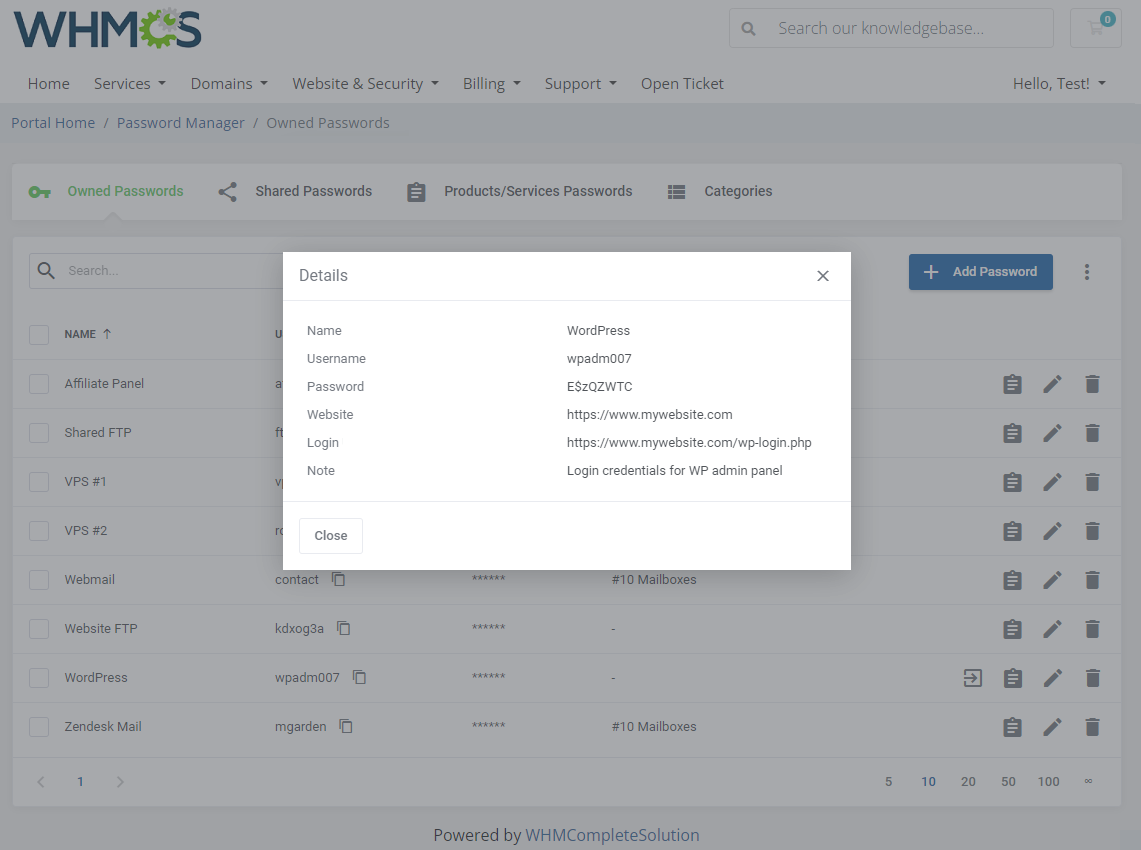Check the Webmail row checkbox
Viewport: 1141px width, 850px height.
(x=39, y=580)
